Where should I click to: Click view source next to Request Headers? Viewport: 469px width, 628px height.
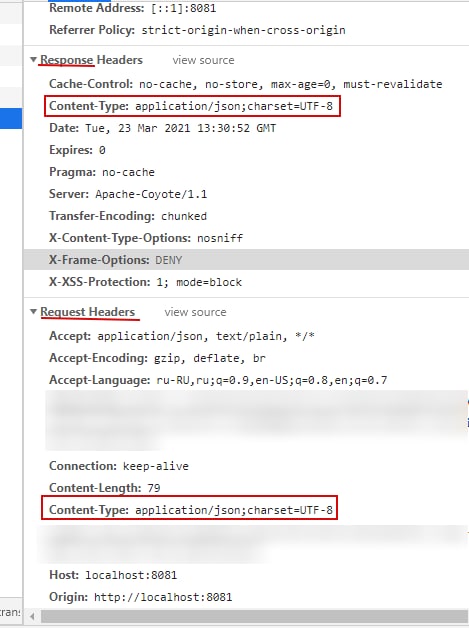coord(195,312)
